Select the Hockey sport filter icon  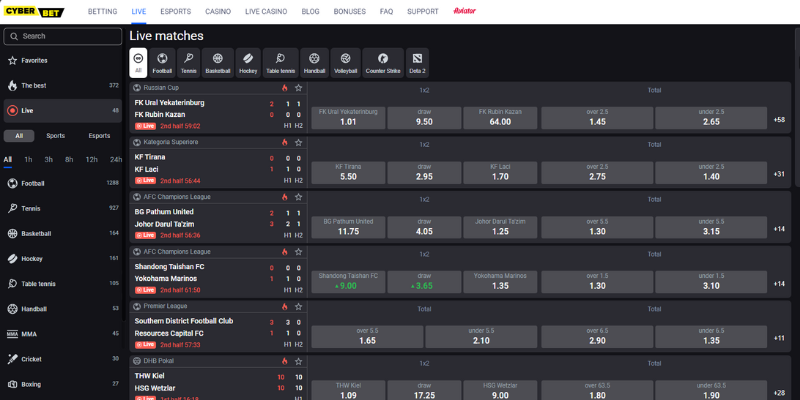click(x=248, y=63)
